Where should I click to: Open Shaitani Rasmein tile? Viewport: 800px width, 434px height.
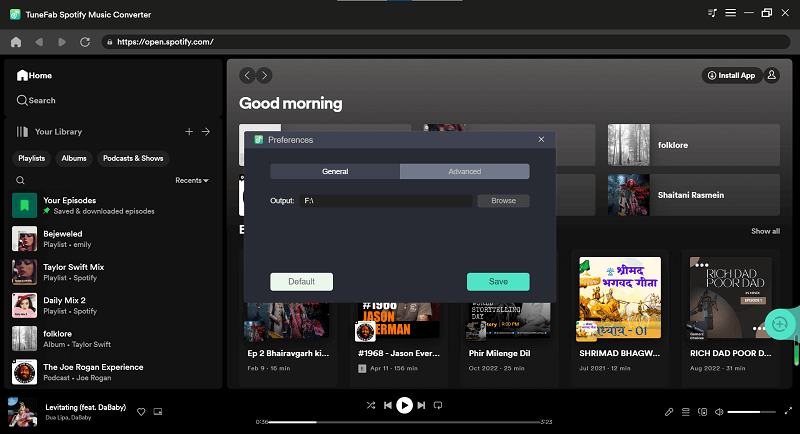693,195
